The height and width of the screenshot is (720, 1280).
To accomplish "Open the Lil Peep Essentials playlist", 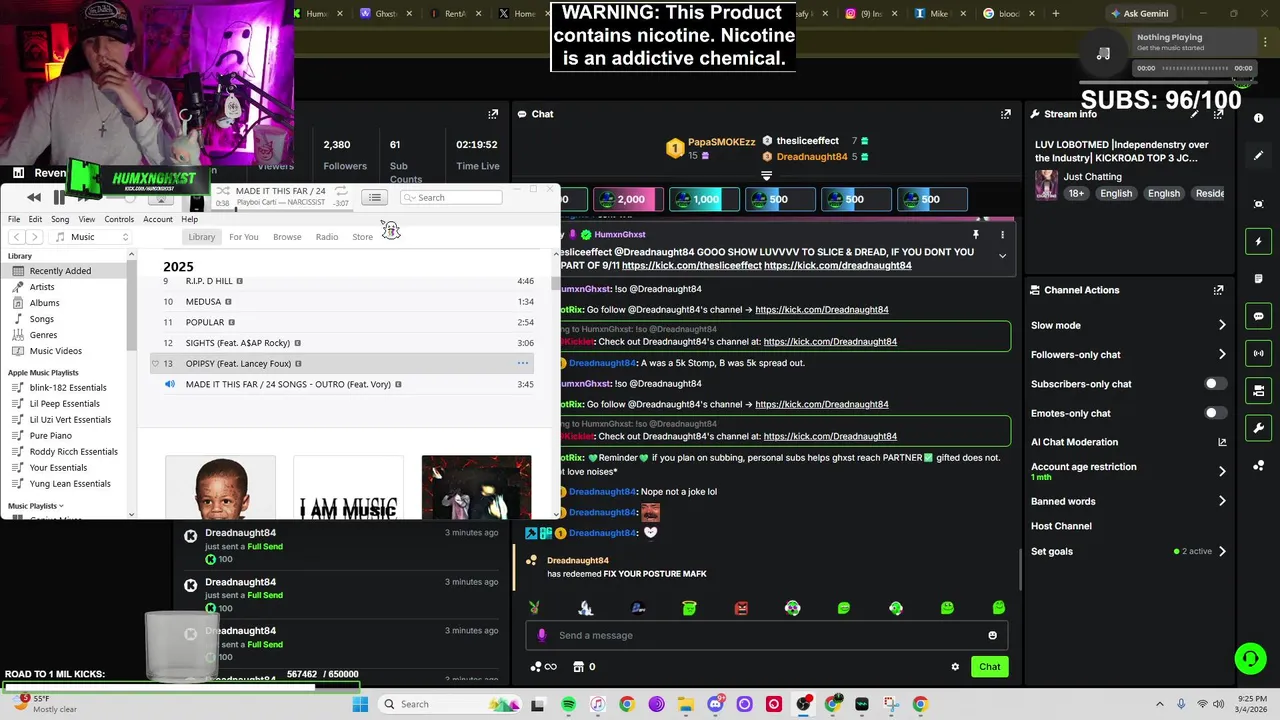I will pos(64,404).
